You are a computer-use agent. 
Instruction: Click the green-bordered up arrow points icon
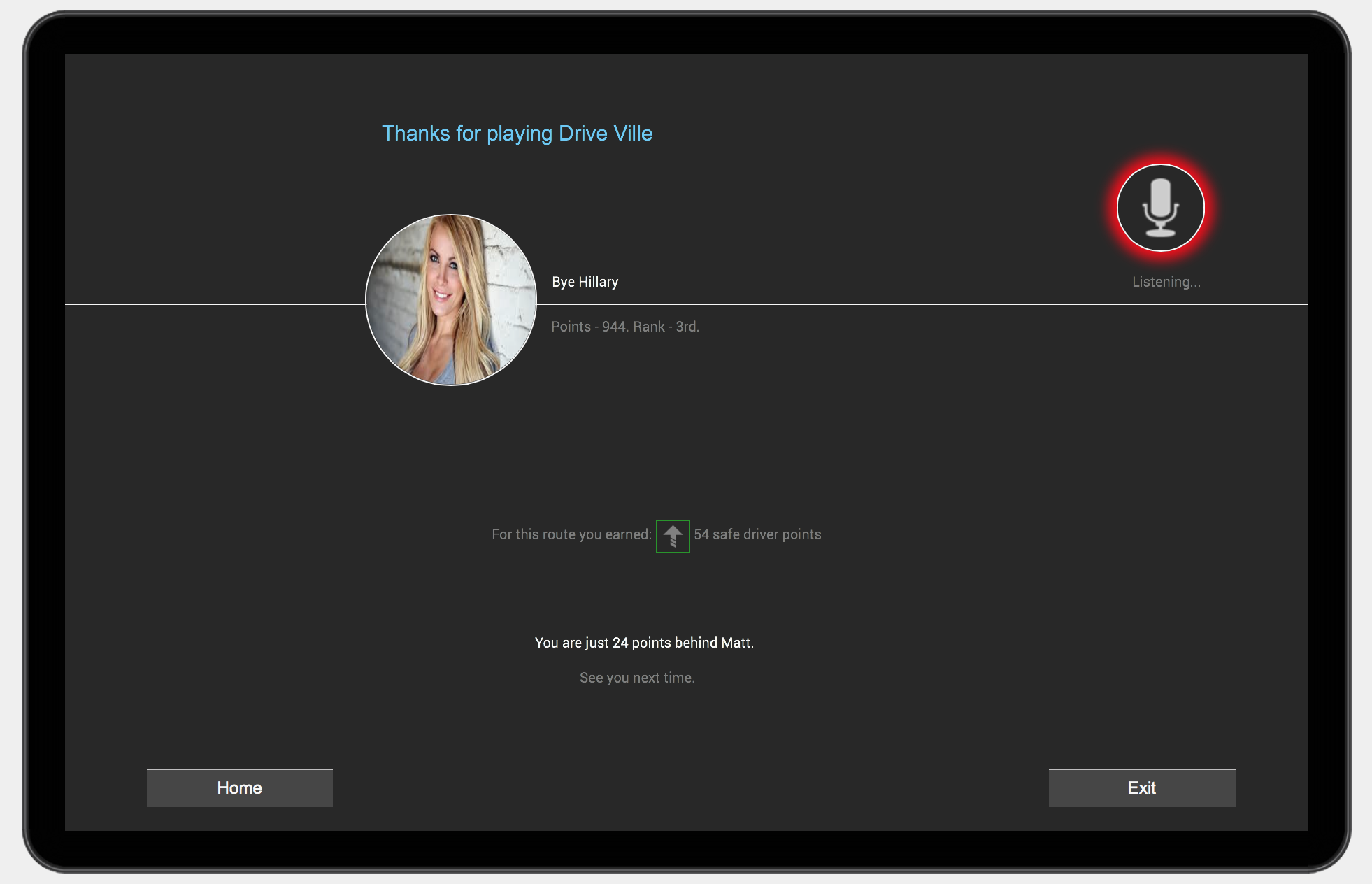pos(673,536)
